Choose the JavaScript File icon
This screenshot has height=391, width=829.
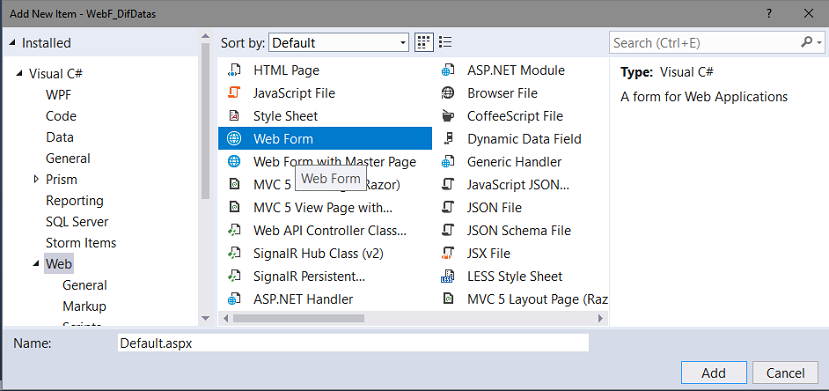tap(234, 93)
